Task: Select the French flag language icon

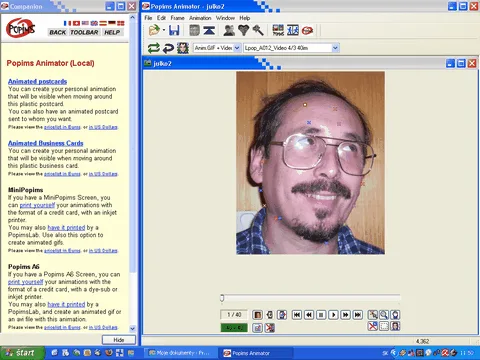Action: (x=67, y=23)
